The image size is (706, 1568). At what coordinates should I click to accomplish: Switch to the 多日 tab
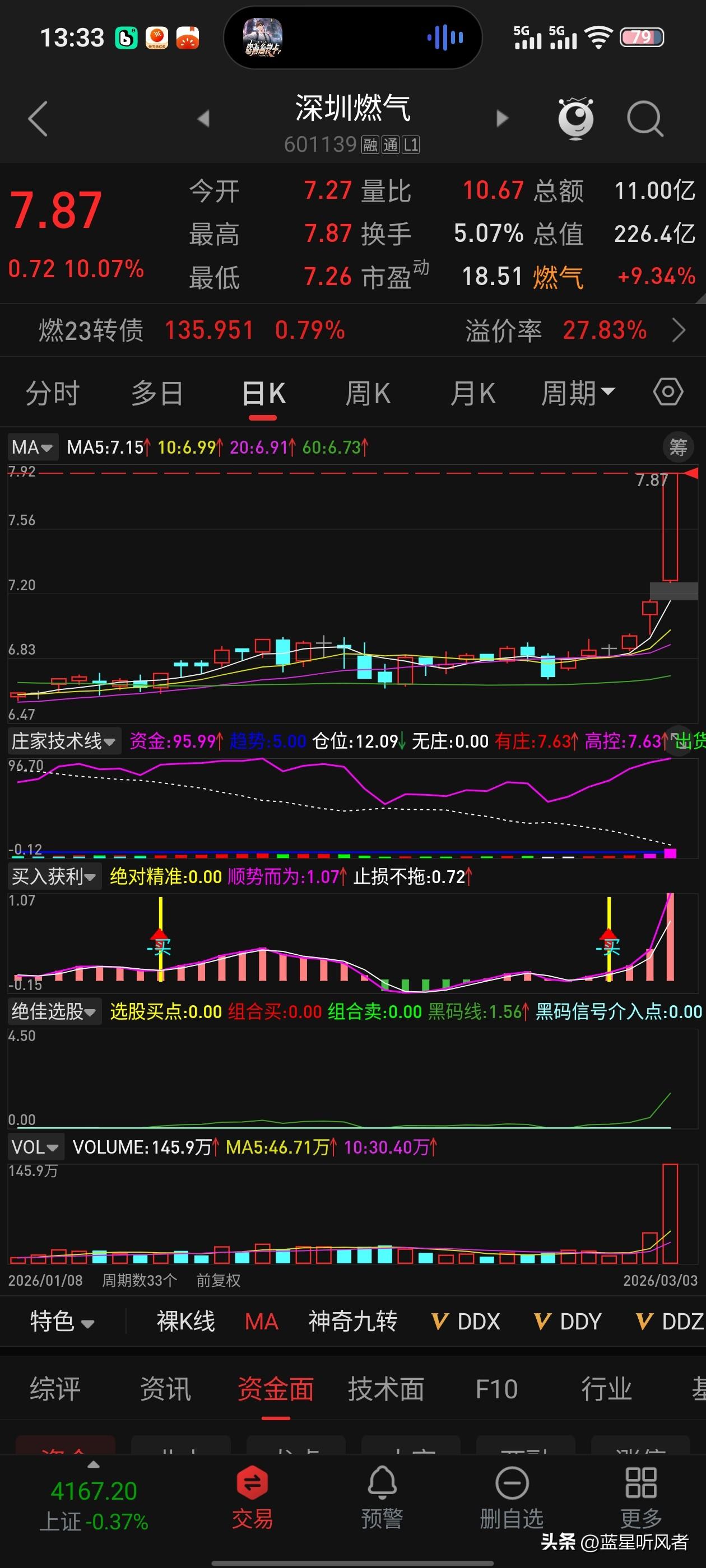157,393
